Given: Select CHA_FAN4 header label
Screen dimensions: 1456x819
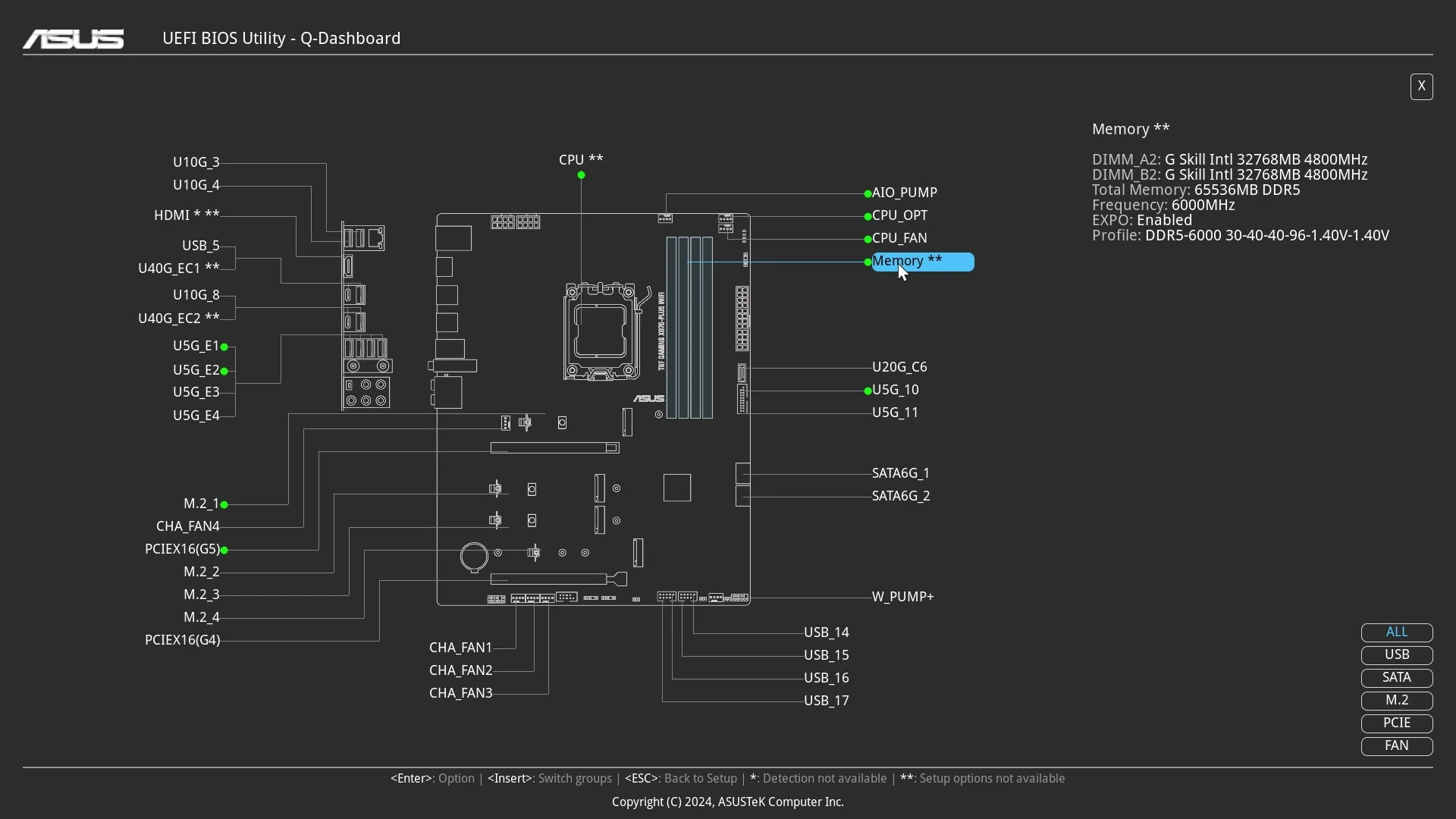Looking at the screenshot, I should coord(187,526).
